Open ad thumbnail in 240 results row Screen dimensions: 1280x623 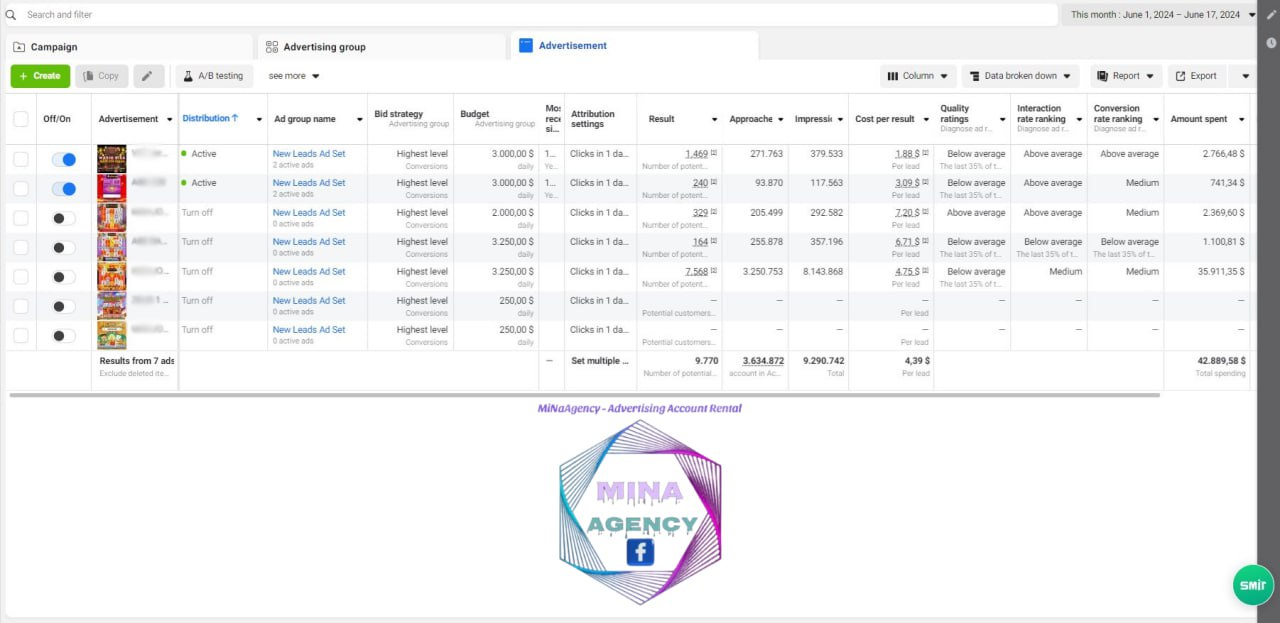[111, 189]
